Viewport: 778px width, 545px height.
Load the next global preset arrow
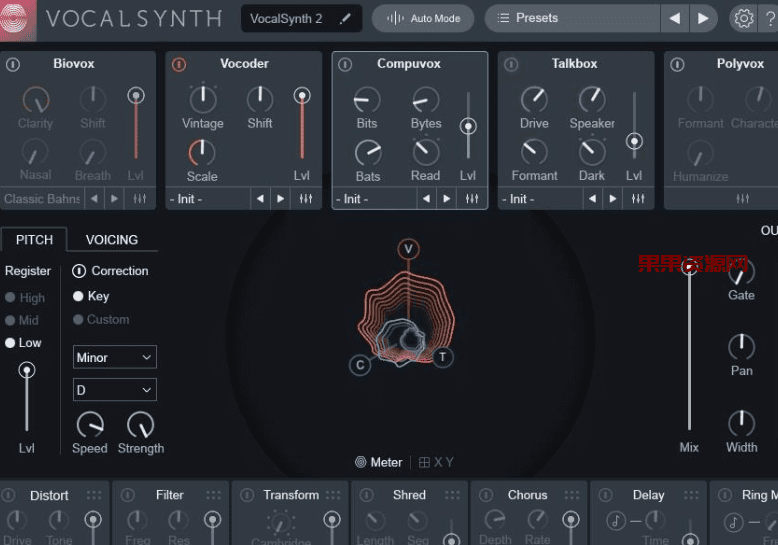[703, 18]
